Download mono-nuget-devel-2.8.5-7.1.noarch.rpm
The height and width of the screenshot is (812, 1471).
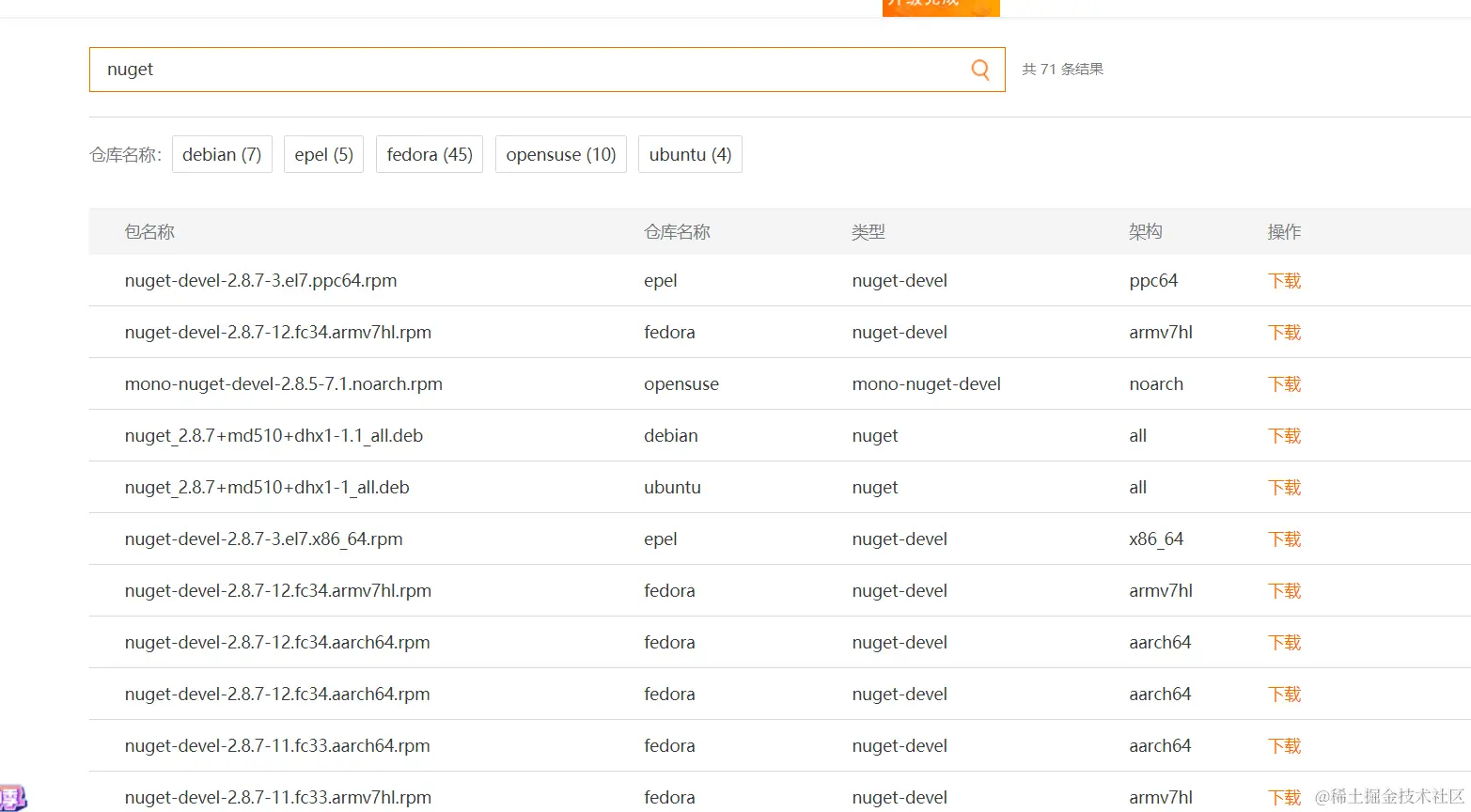[x=1284, y=384]
